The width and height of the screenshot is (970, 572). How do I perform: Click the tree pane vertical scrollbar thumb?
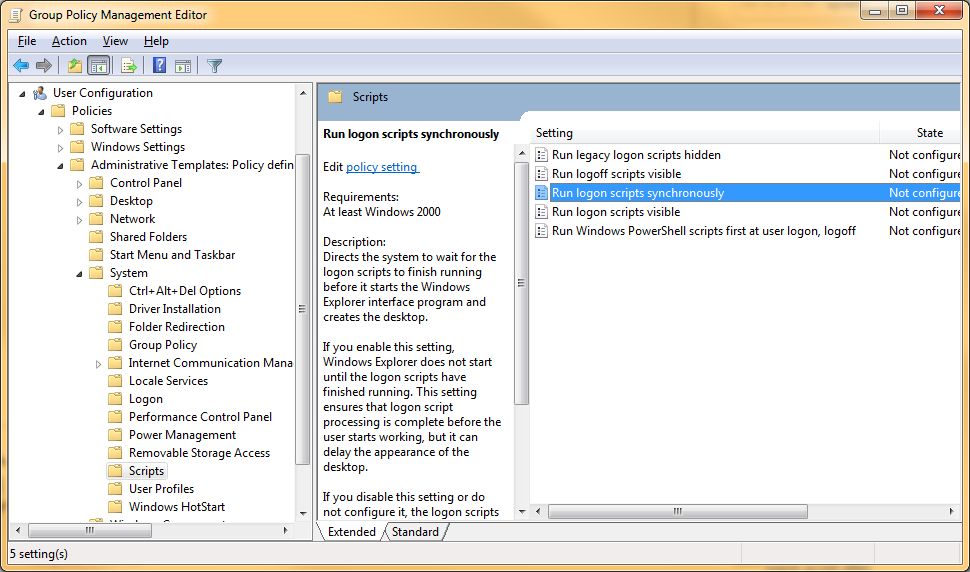[303, 309]
